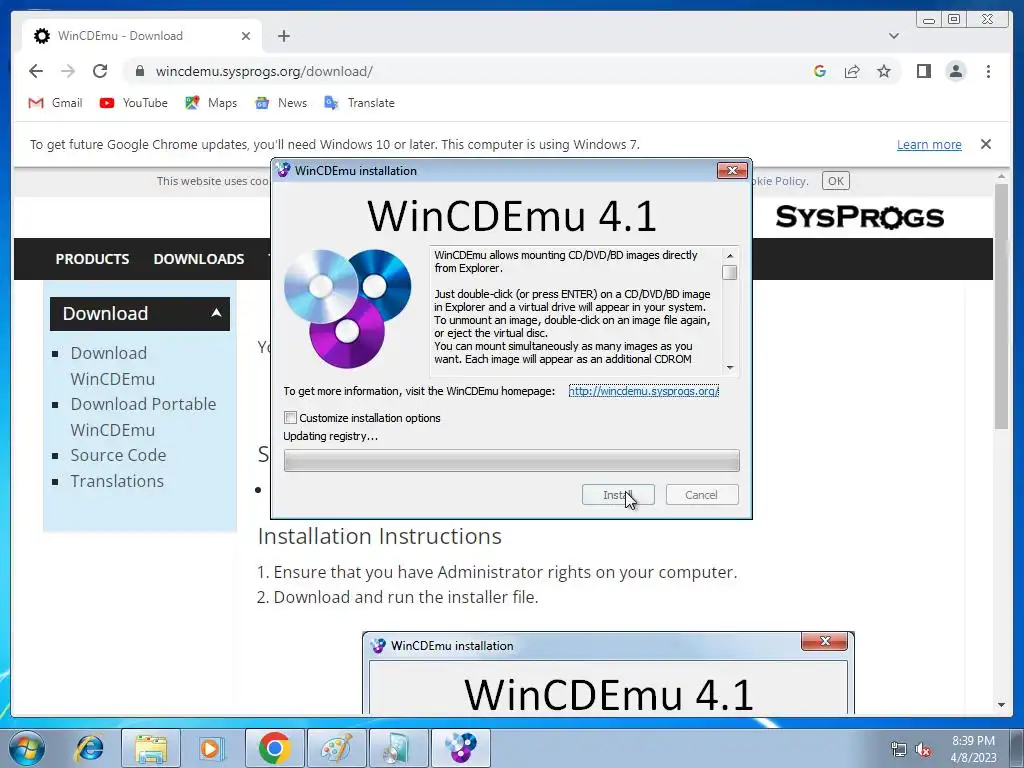
Task: Open tab search chevron
Action: 894,36
